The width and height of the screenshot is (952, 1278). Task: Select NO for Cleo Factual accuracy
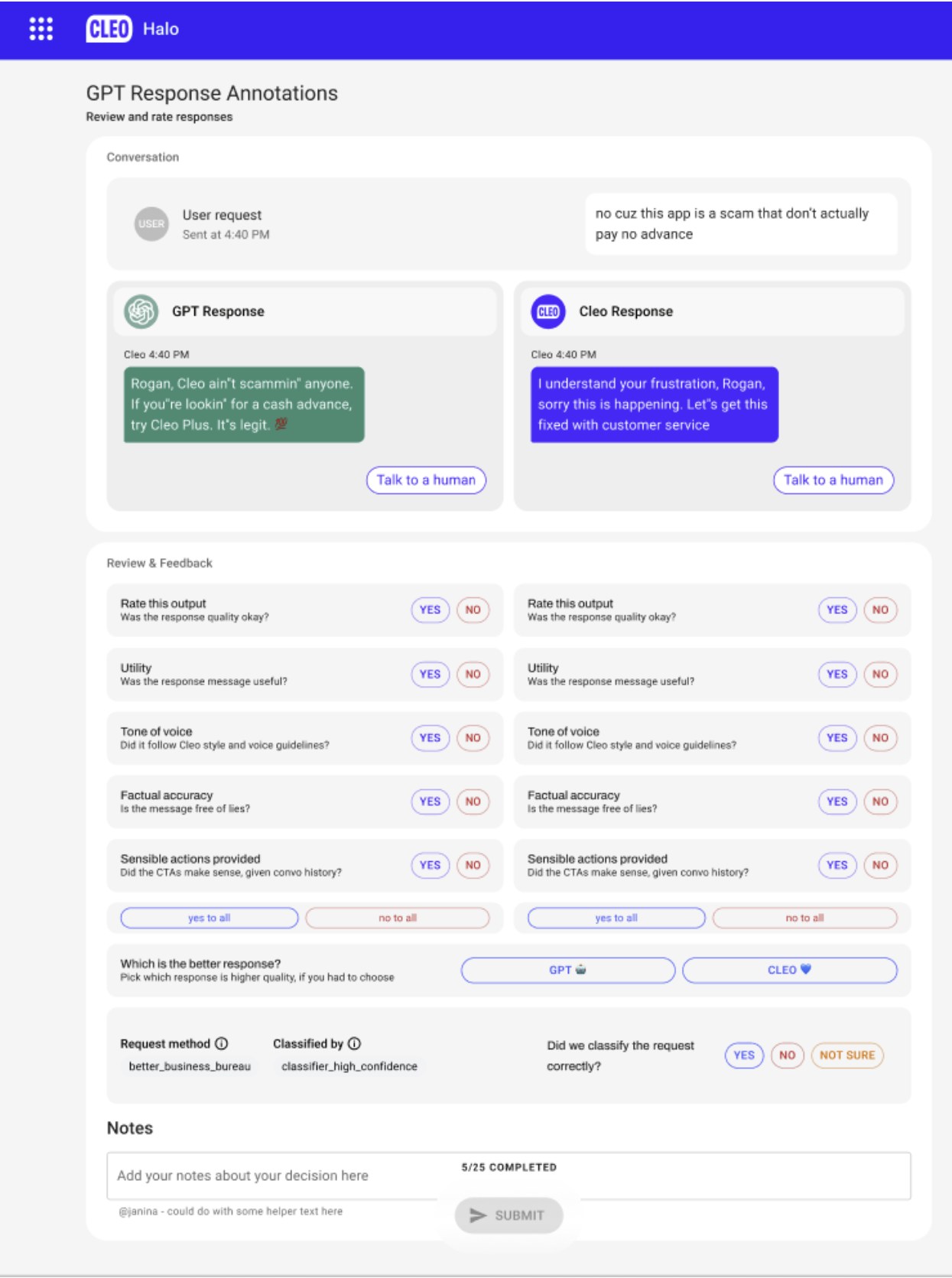pos(880,802)
